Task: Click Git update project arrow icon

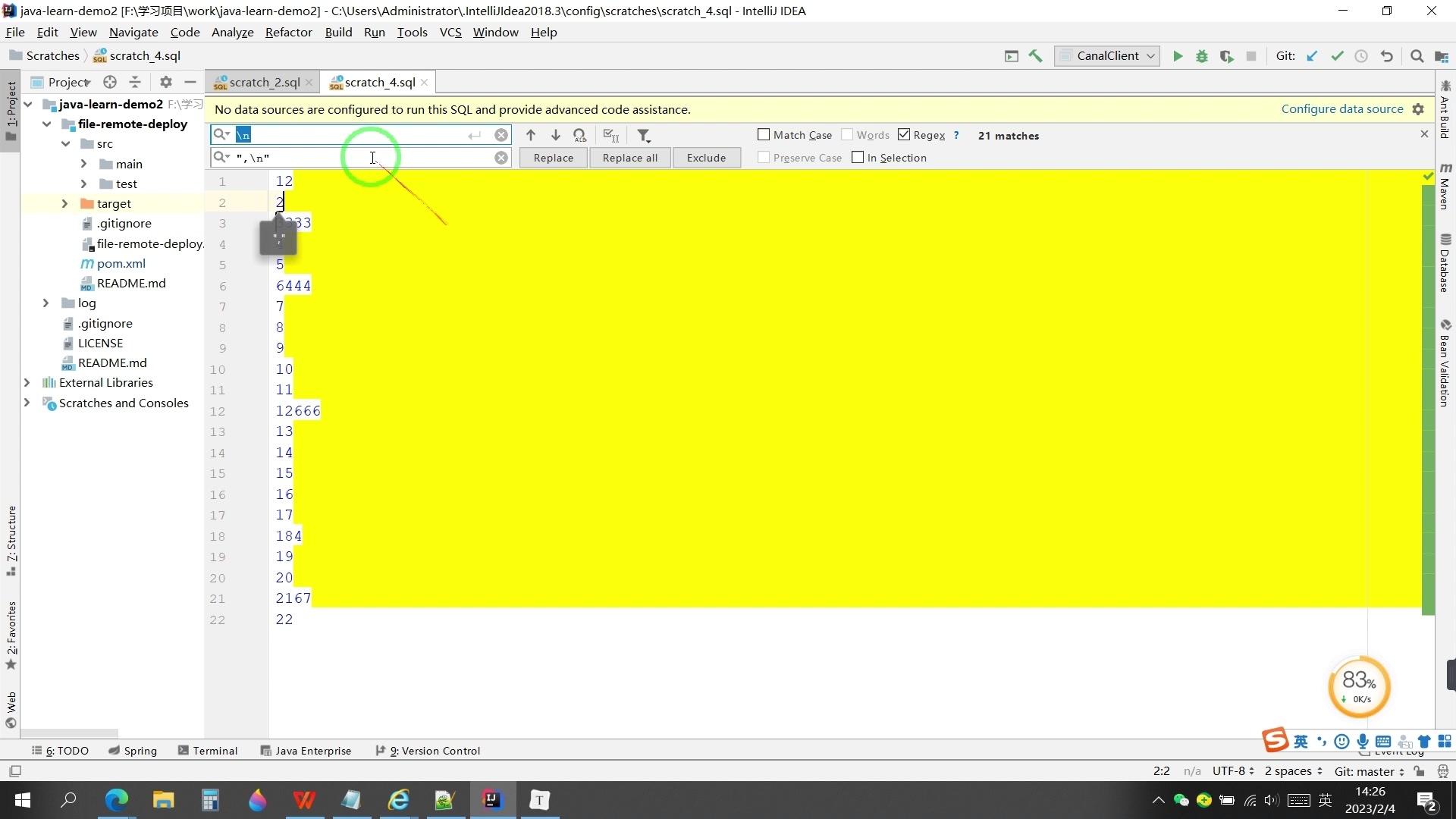Action: point(1312,56)
